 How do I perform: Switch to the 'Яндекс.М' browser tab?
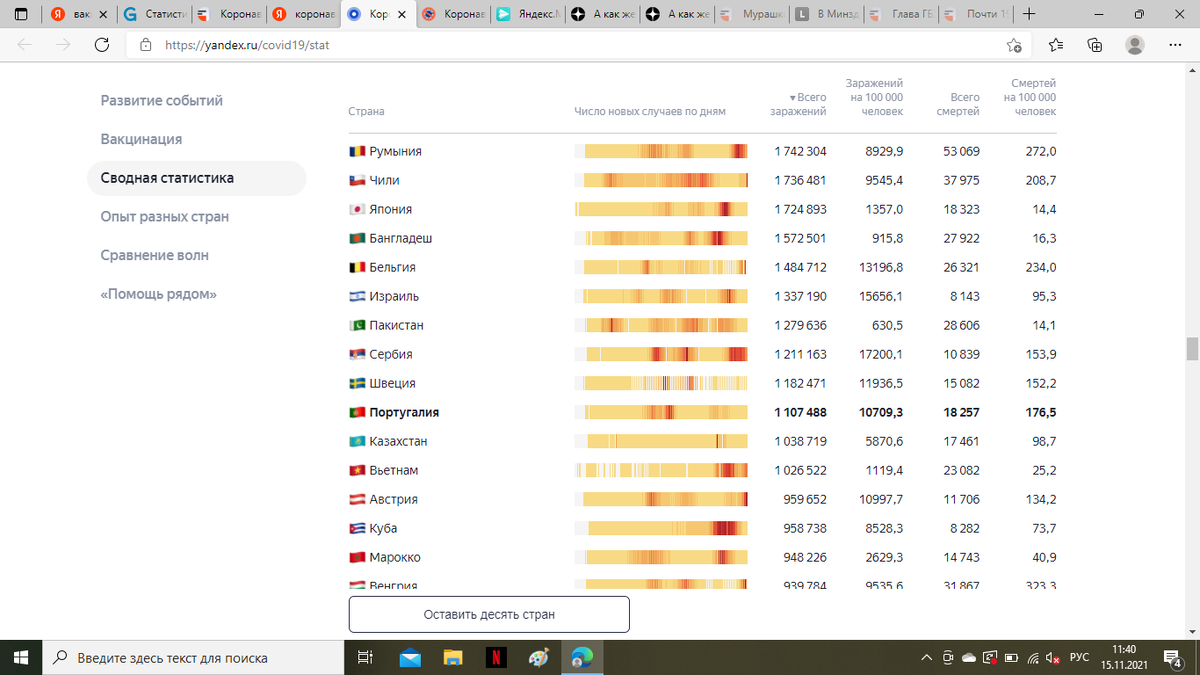point(528,15)
